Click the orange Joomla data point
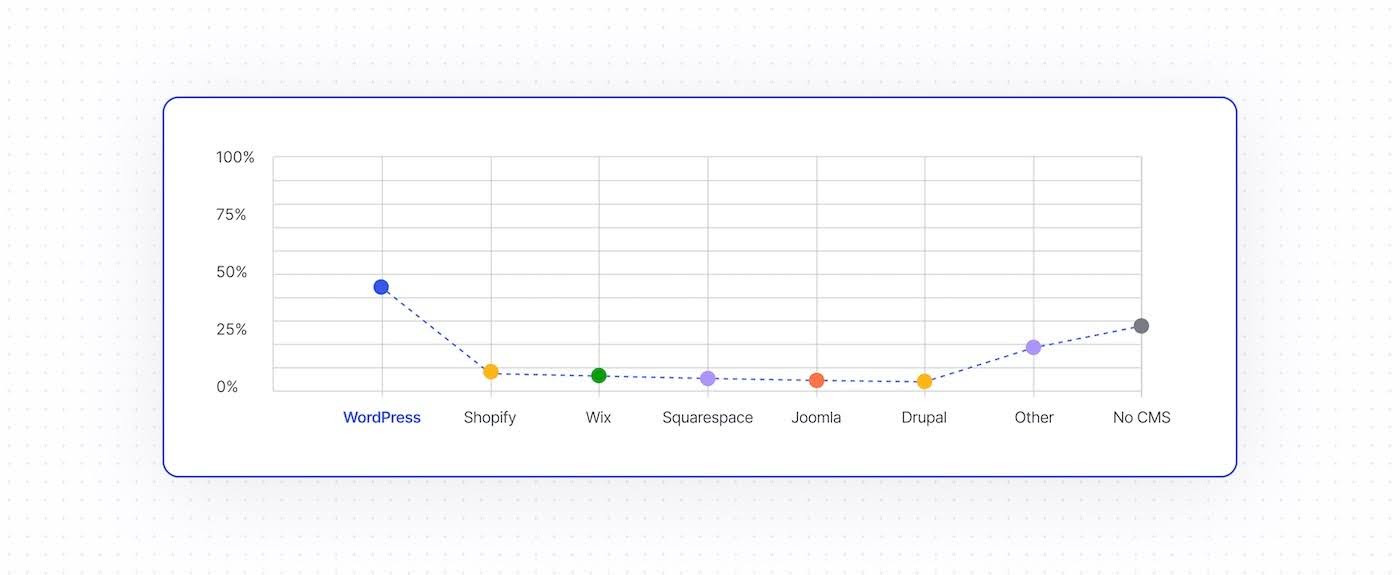This screenshot has width=1400, height=575. point(817,380)
